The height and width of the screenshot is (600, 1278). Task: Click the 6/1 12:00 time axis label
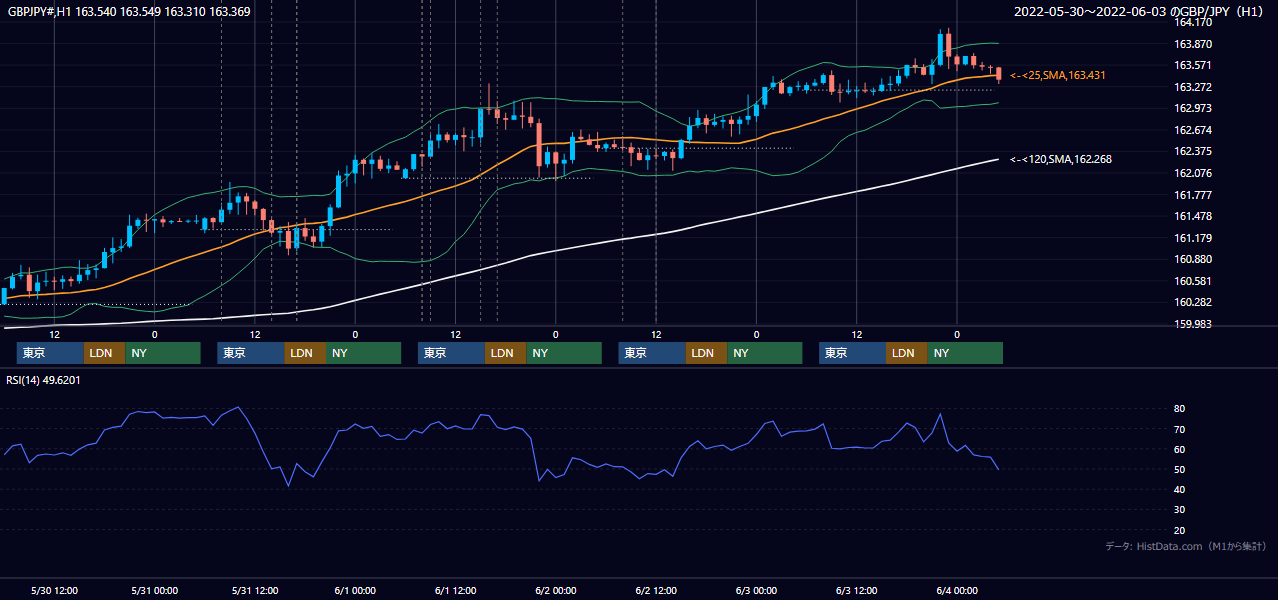point(455,590)
